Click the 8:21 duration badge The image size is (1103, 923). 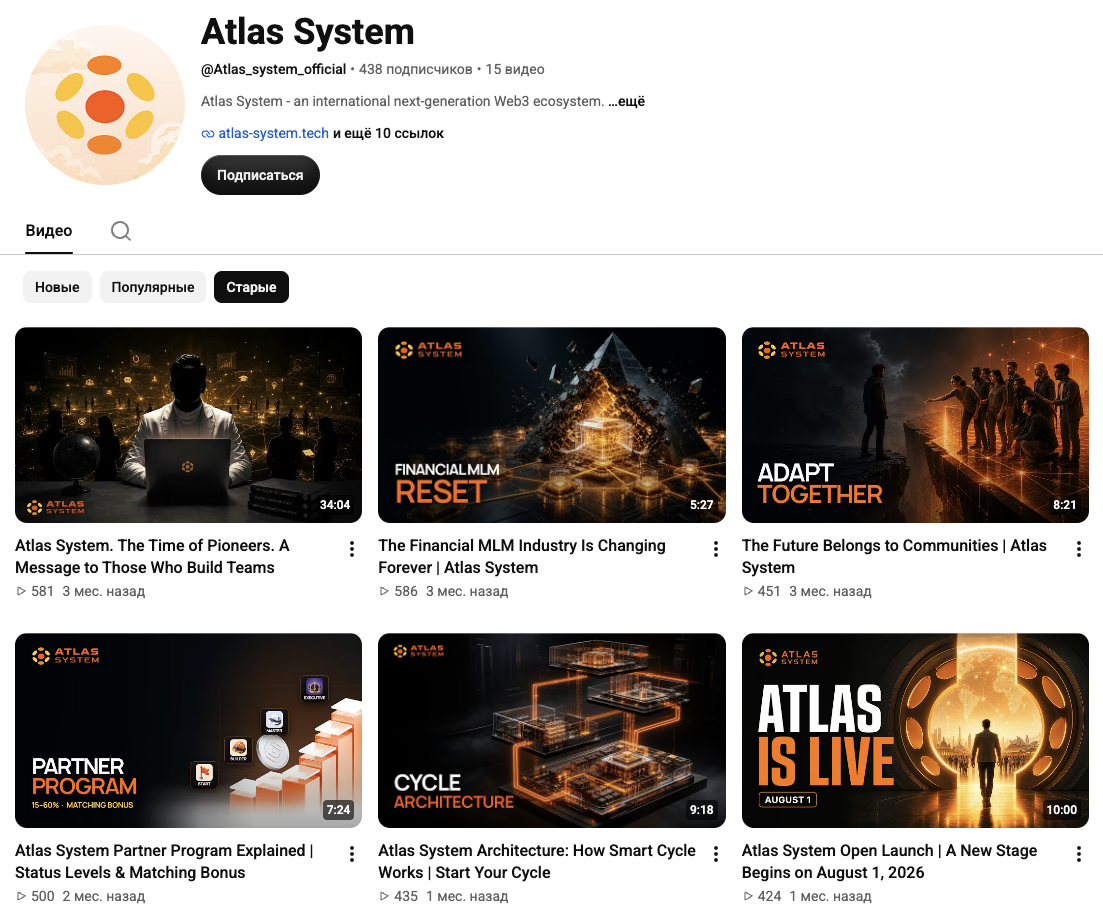tap(1064, 504)
